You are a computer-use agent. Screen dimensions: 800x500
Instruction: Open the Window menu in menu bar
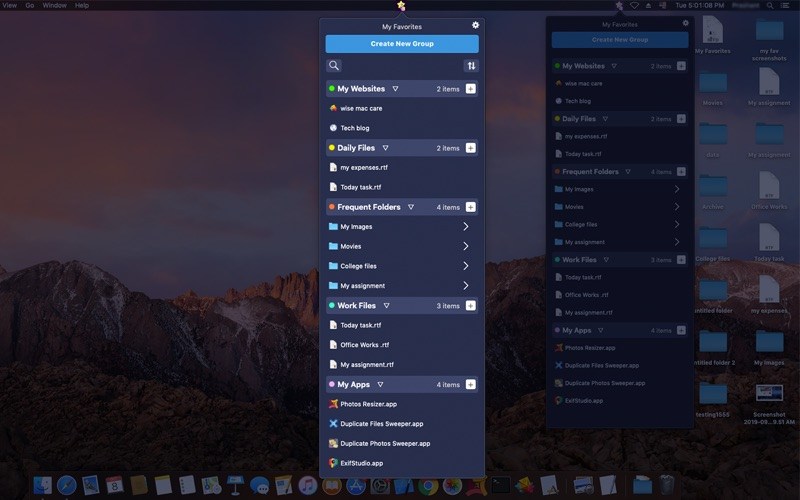coord(55,5)
